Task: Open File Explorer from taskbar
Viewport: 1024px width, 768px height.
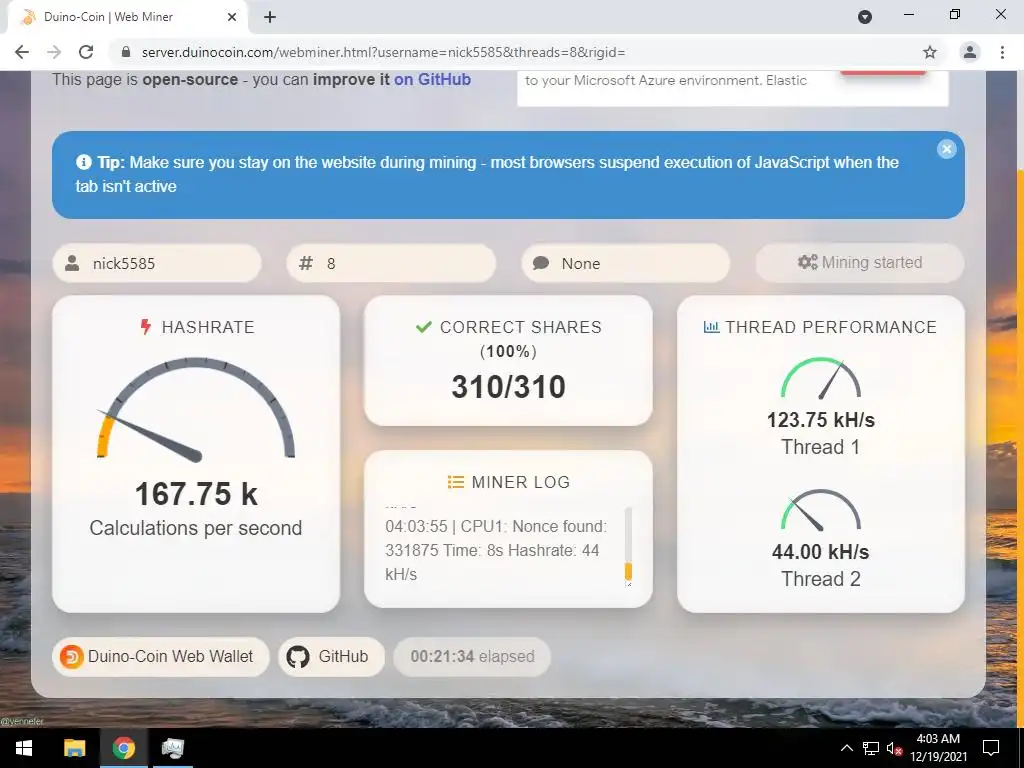Action: (x=74, y=748)
